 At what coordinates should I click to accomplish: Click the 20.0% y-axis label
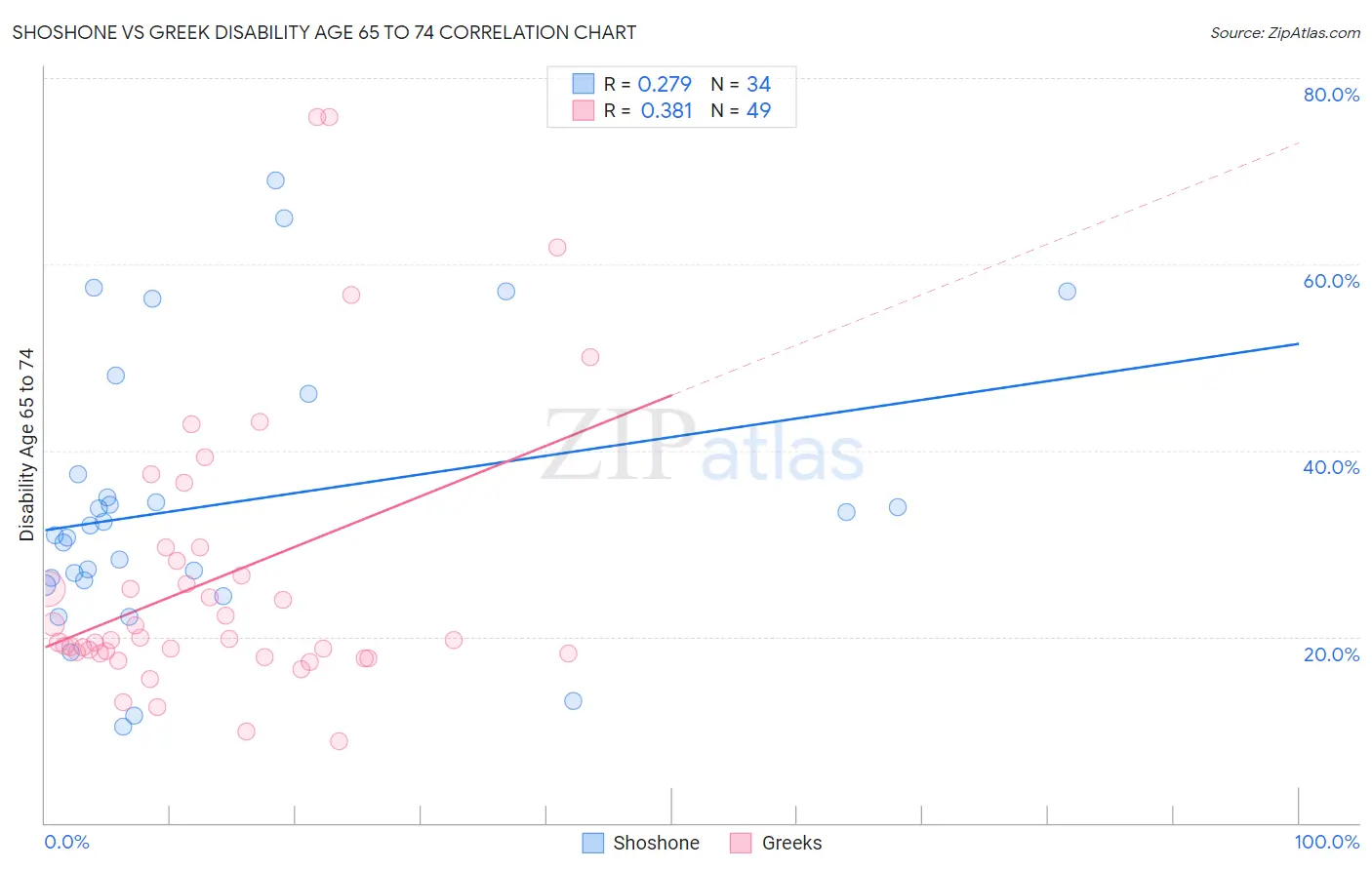coord(1331,654)
